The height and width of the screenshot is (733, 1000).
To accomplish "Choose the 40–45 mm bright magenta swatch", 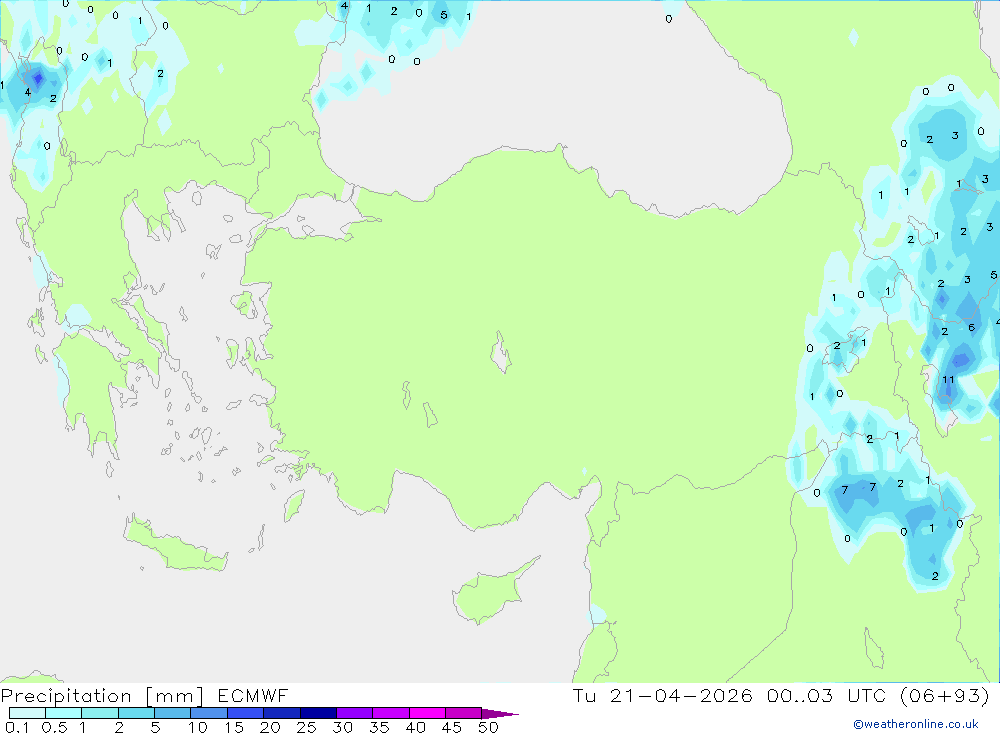I will coord(427,713).
